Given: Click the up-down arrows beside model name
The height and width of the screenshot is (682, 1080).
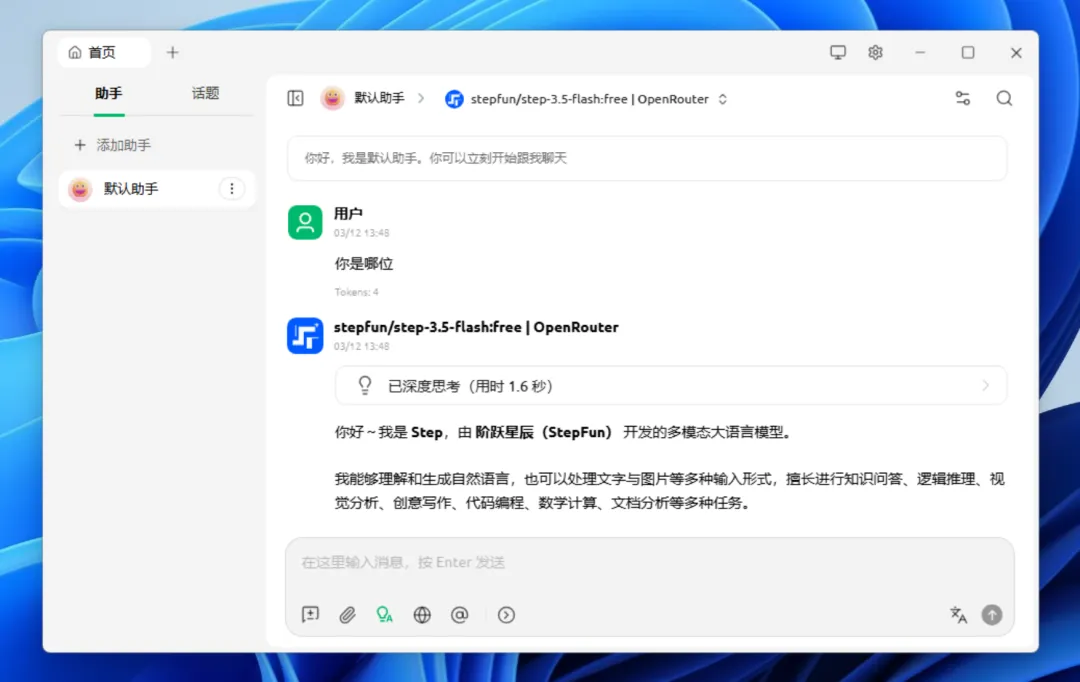Looking at the screenshot, I should [x=723, y=99].
